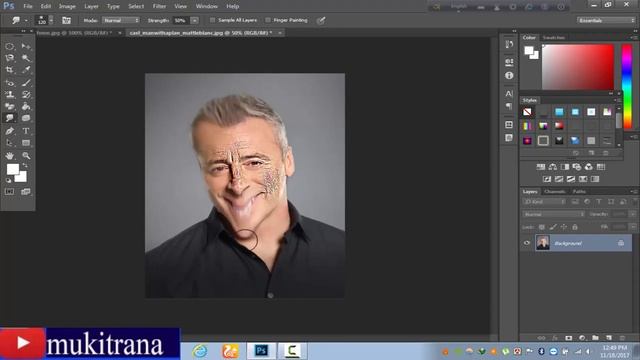Switch to the Paths tab

[579, 191]
